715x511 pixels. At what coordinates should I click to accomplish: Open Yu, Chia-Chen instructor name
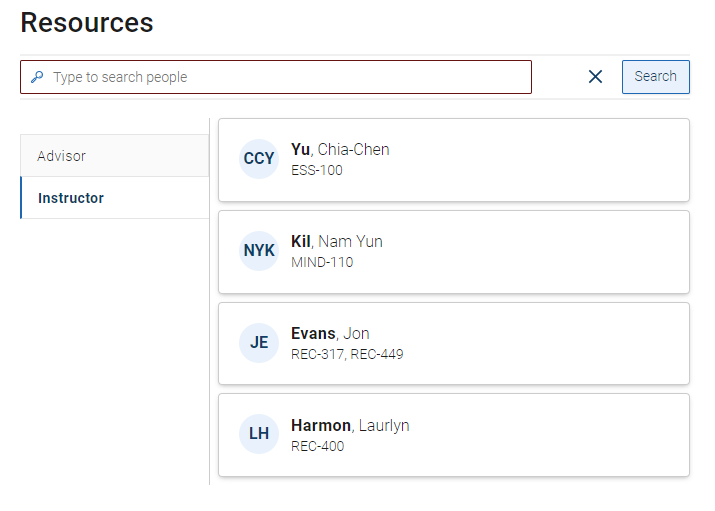click(340, 150)
